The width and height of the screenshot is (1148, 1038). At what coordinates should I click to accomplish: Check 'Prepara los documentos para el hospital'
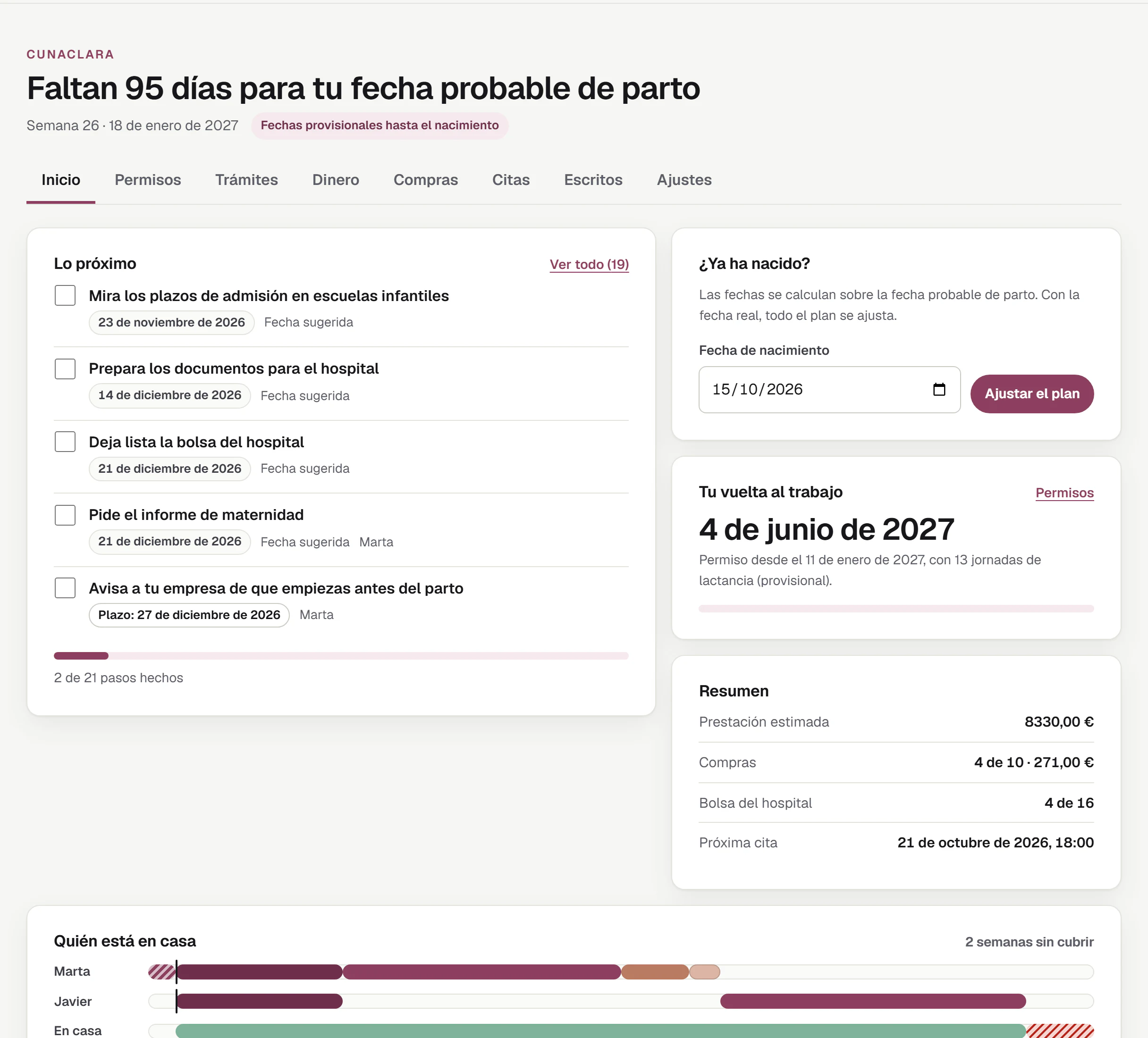[x=65, y=369]
